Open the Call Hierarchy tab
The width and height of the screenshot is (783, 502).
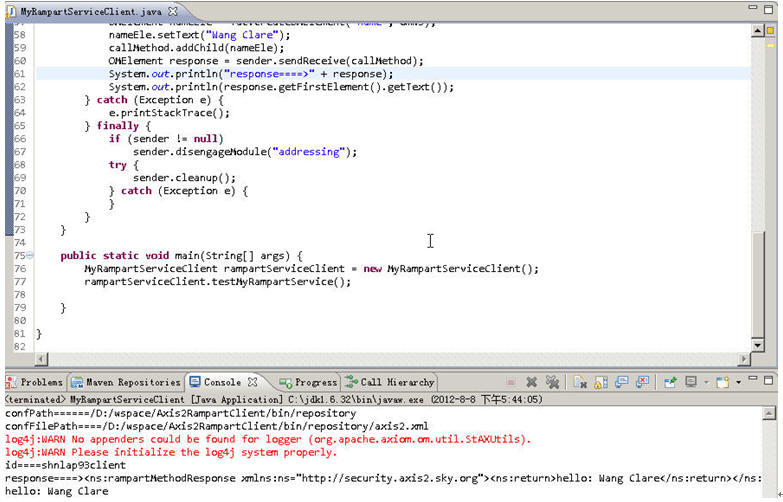pyautogui.click(x=390, y=383)
